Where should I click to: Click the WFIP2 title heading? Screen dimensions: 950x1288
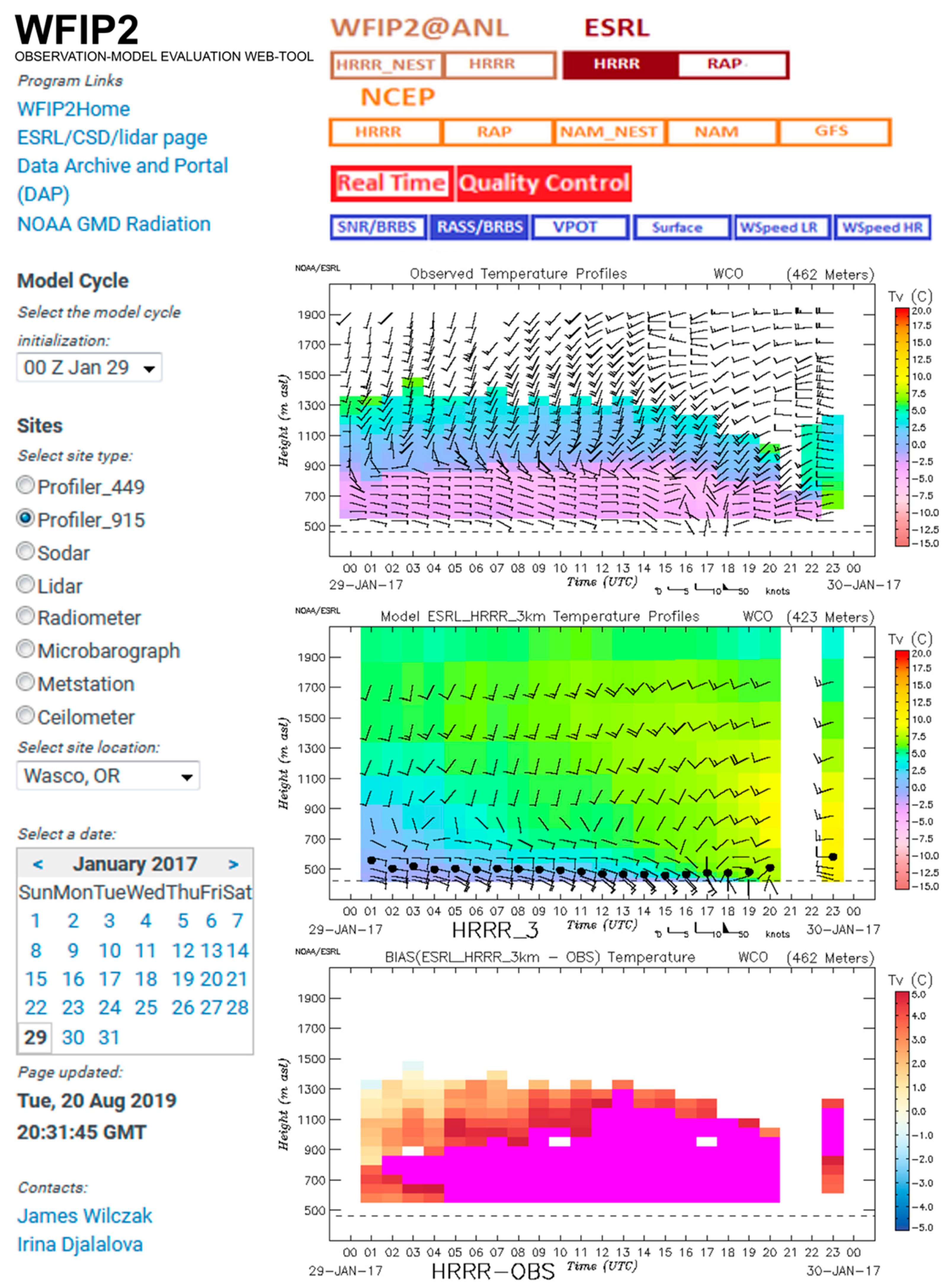click(77, 30)
